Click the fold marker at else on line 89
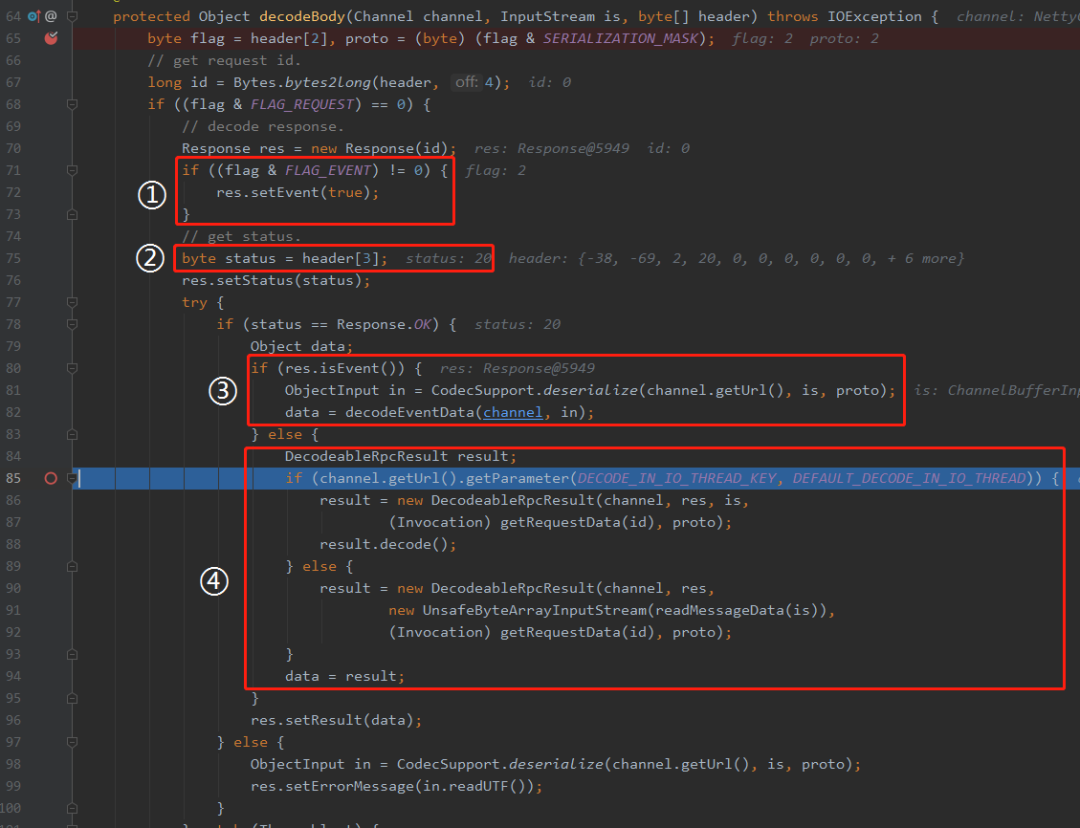This screenshot has height=828, width=1080. click(x=72, y=566)
